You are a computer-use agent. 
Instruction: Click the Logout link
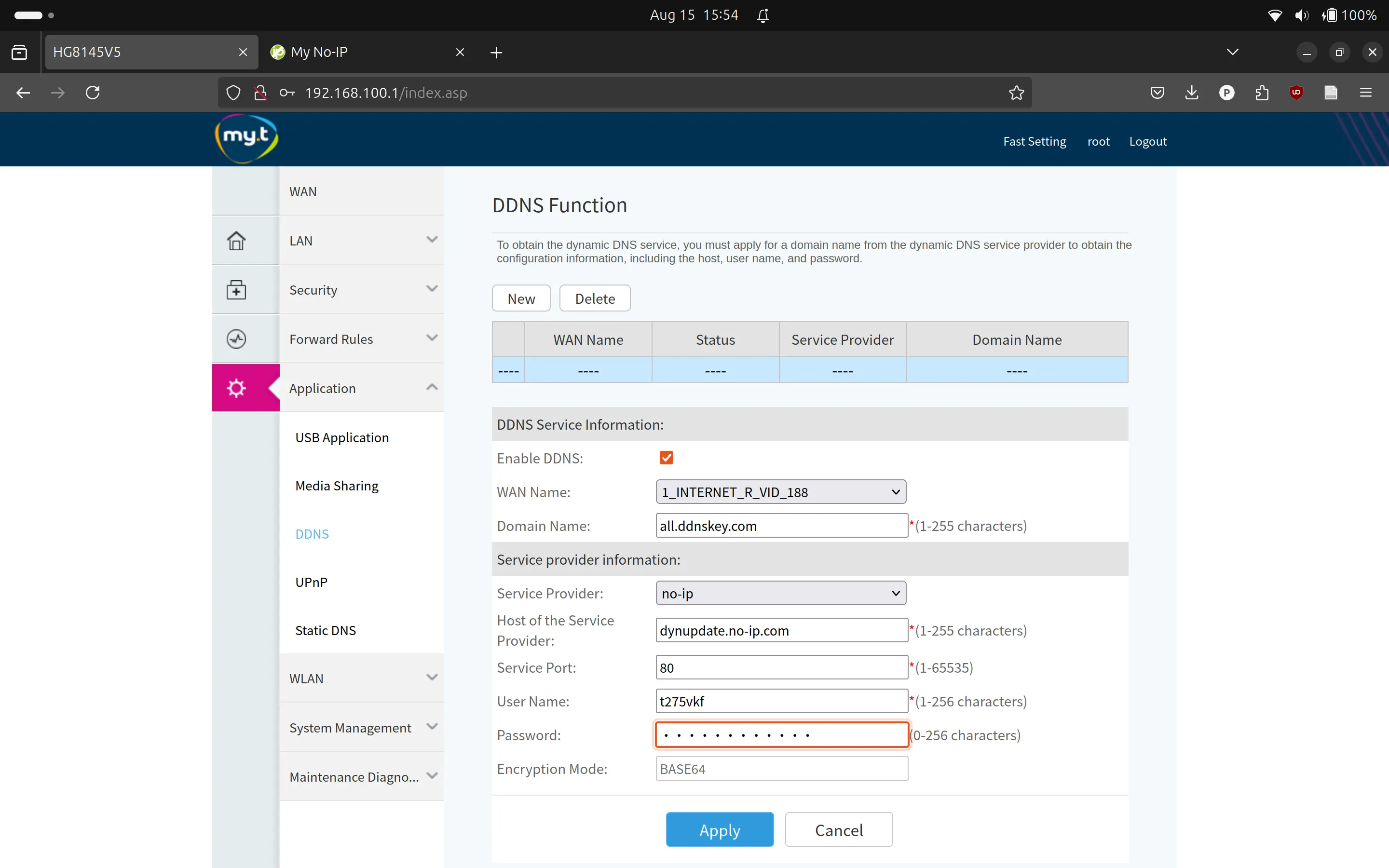click(1147, 141)
